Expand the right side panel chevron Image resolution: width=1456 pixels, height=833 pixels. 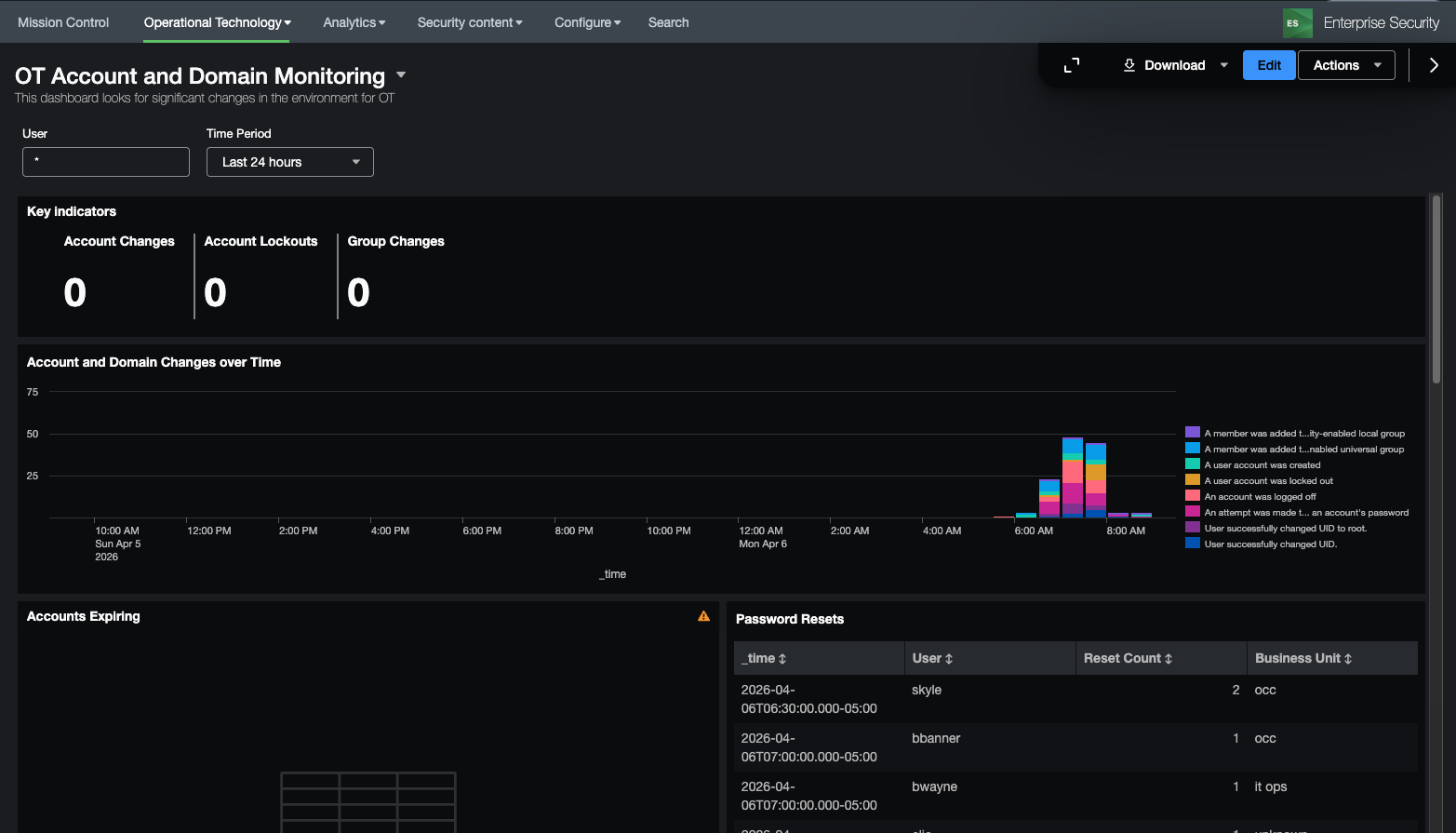click(1434, 65)
